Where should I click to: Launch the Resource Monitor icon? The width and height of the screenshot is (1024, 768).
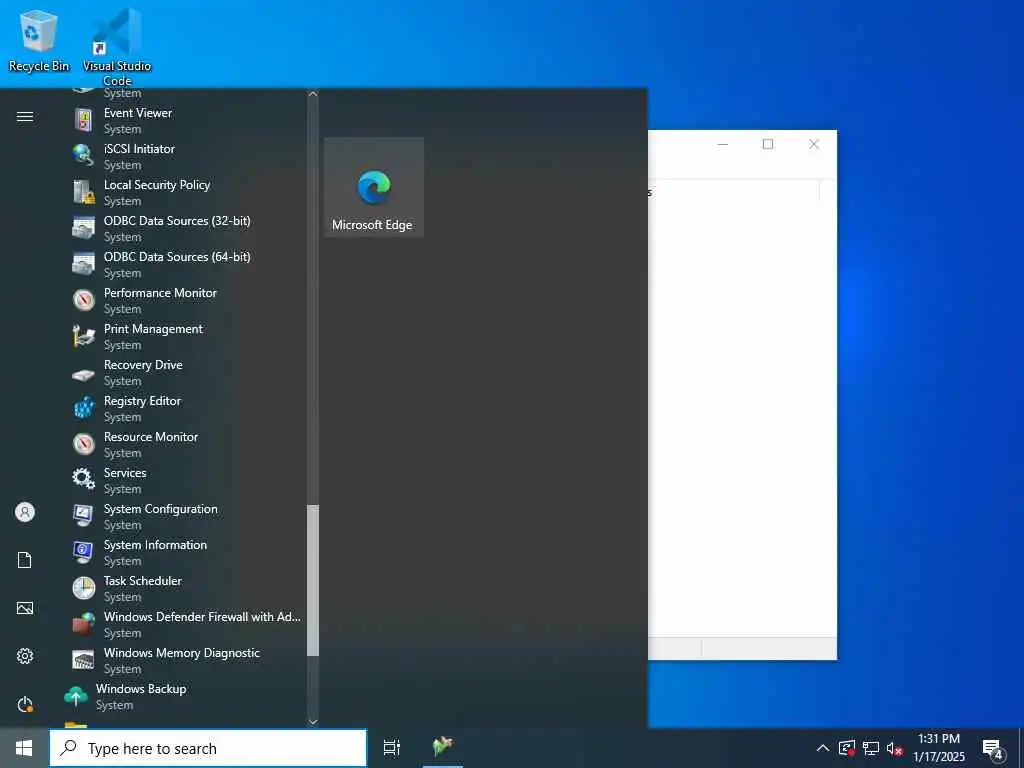coord(83,443)
